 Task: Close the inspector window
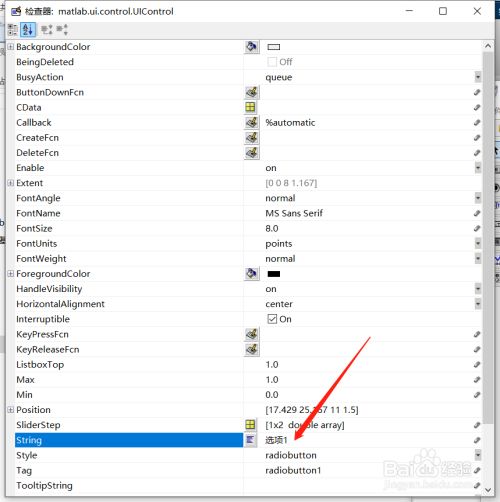[477, 11]
